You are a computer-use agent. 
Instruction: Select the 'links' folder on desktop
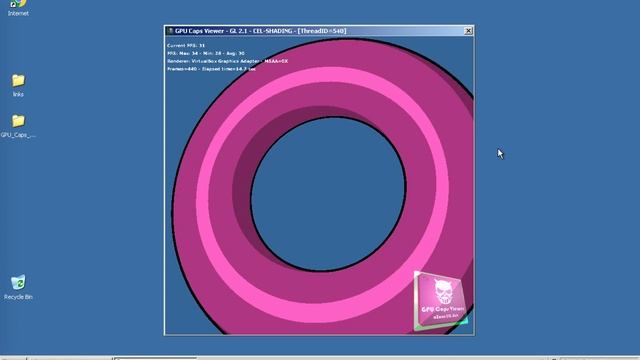pyautogui.click(x=18, y=85)
